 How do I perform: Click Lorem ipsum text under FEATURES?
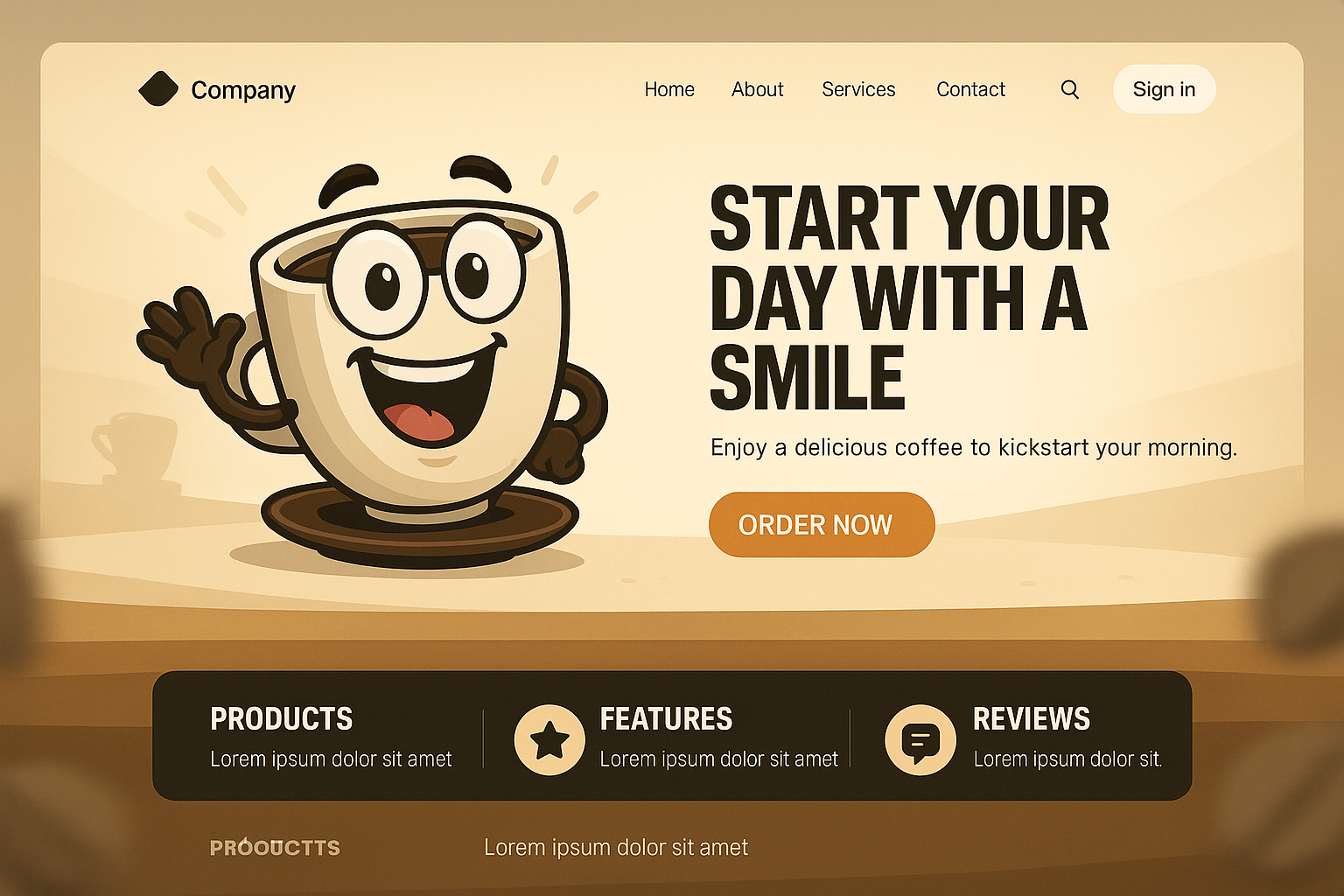point(718,759)
